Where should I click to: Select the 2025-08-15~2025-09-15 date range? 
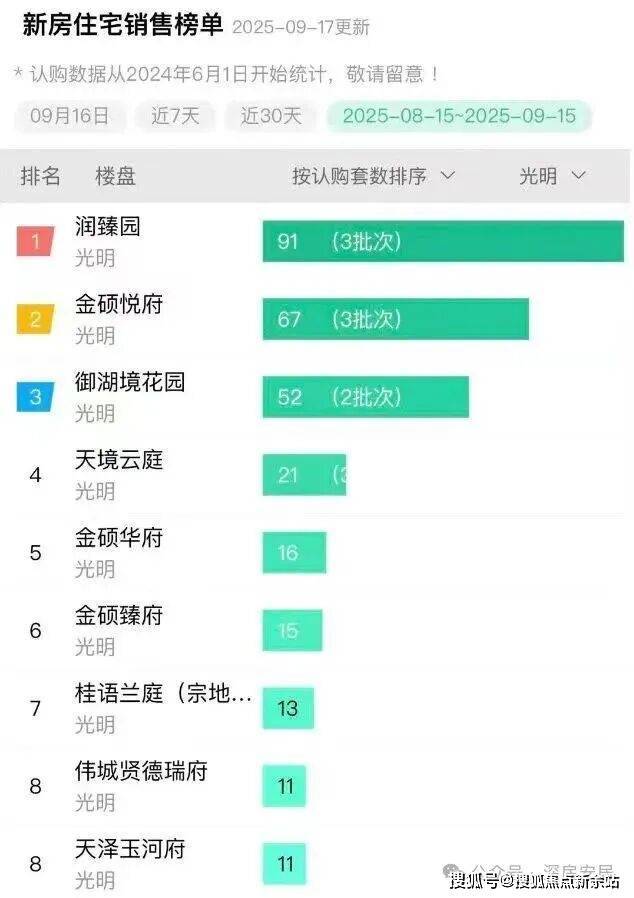click(459, 116)
